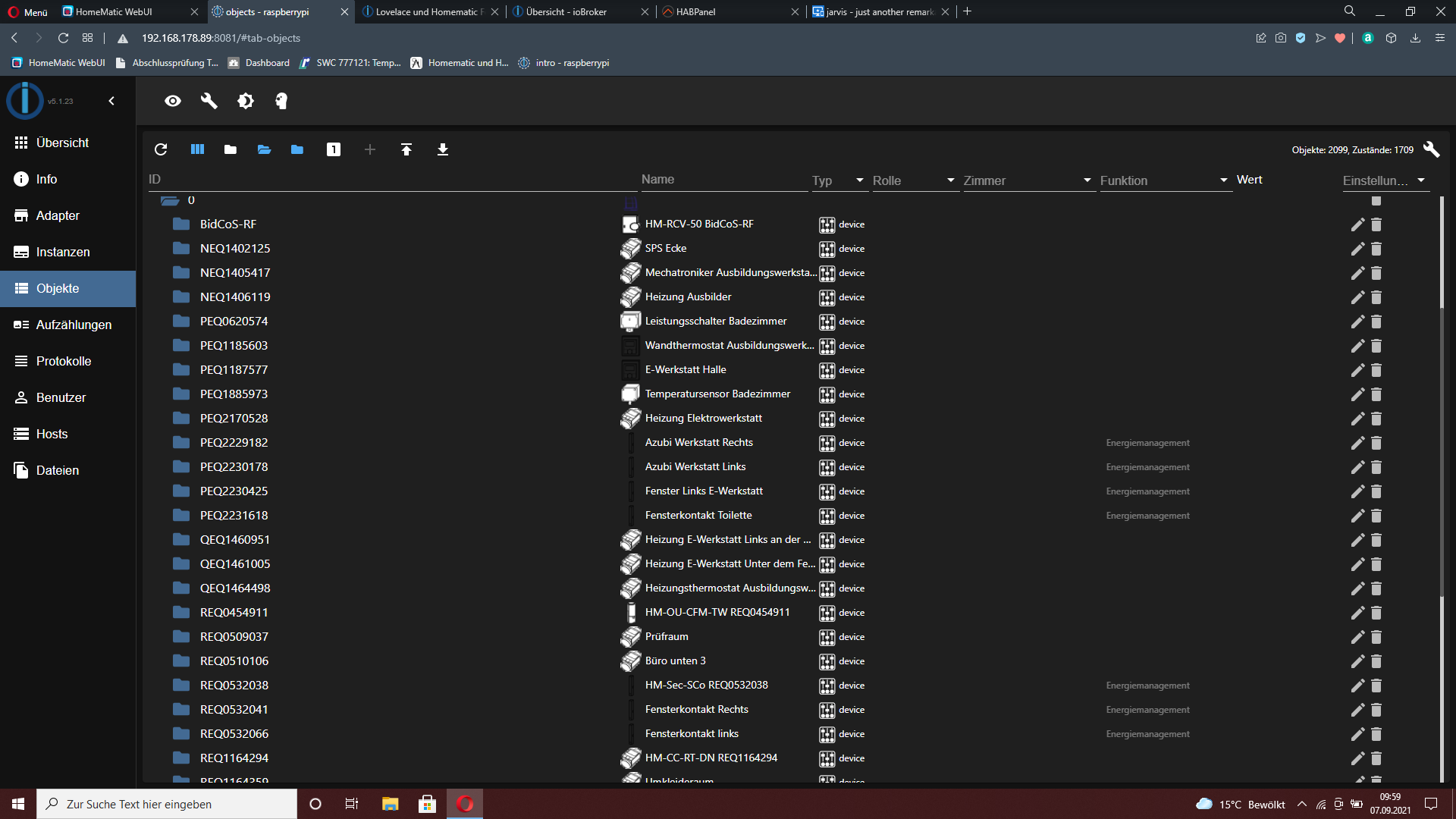Open the Typ filter dropdown

839,180
